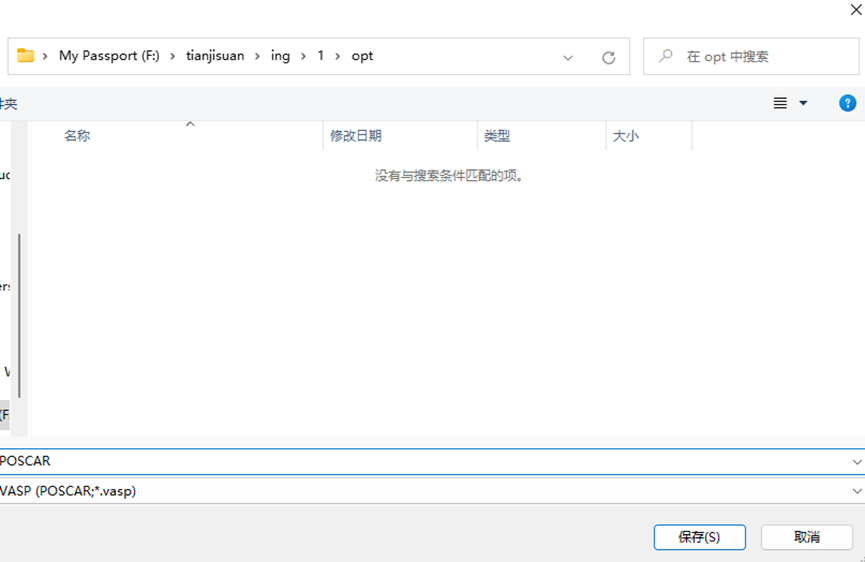The height and width of the screenshot is (562, 865).
Task: Refresh the opt folder view
Action: [x=608, y=57]
